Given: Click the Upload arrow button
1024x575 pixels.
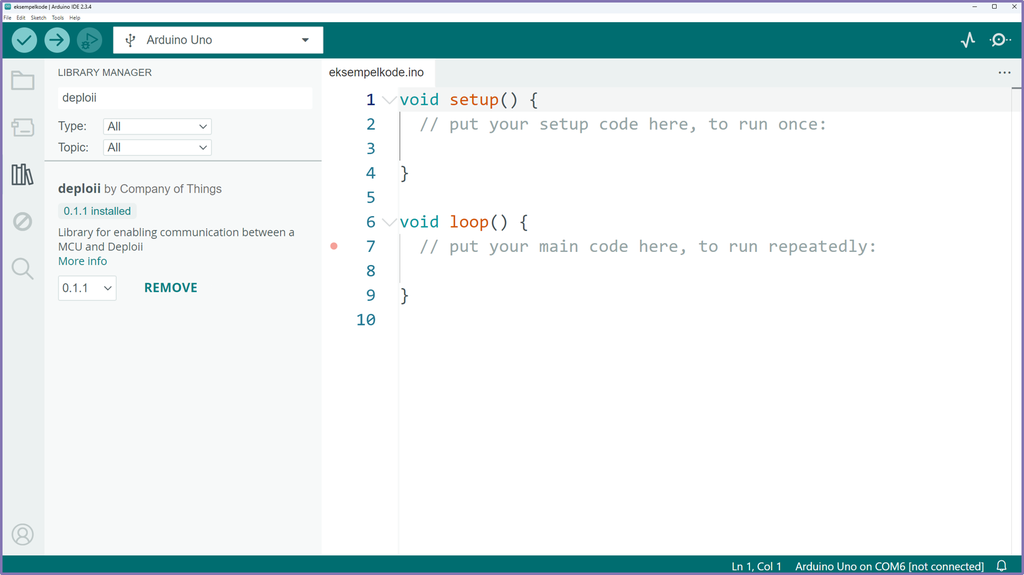Looking at the screenshot, I should pos(57,41).
